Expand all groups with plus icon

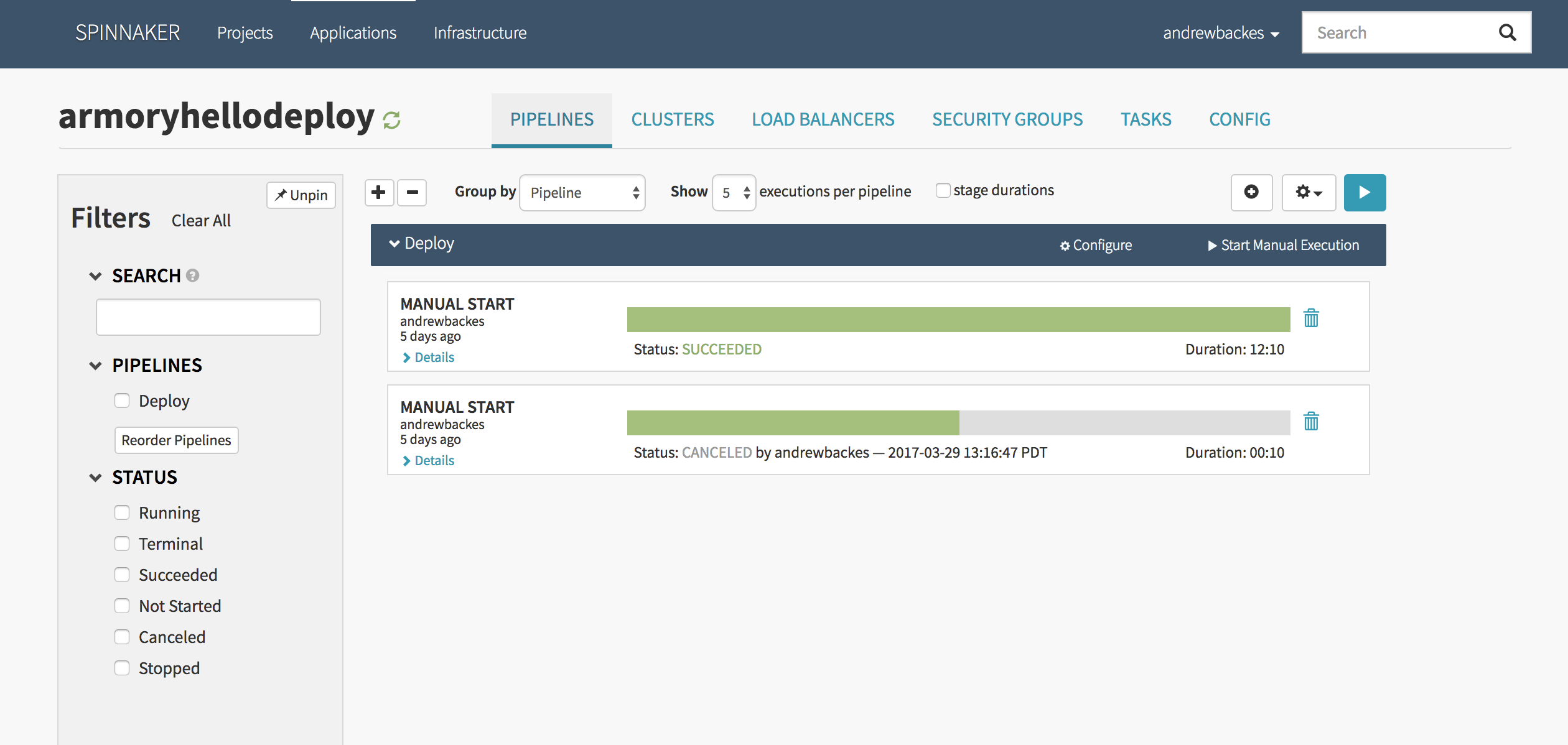point(379,192)
